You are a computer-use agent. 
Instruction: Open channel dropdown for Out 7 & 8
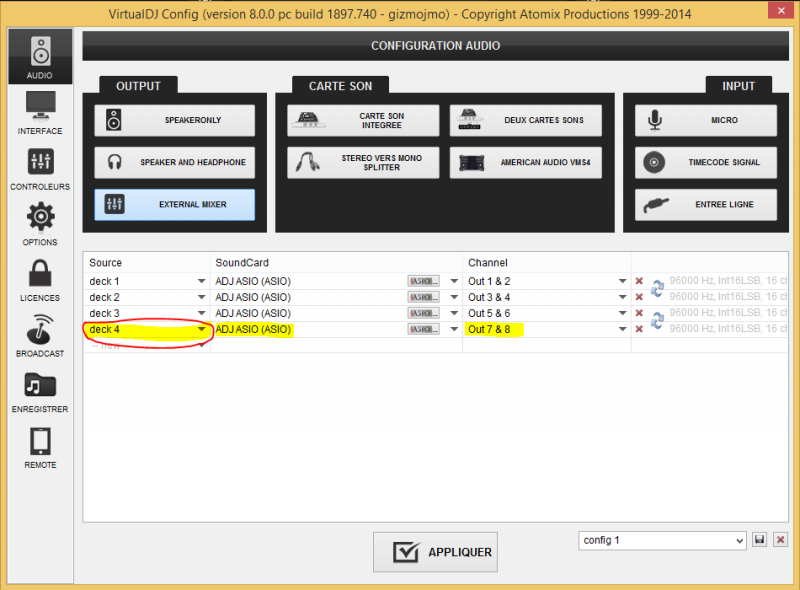[x=622, y=329]
